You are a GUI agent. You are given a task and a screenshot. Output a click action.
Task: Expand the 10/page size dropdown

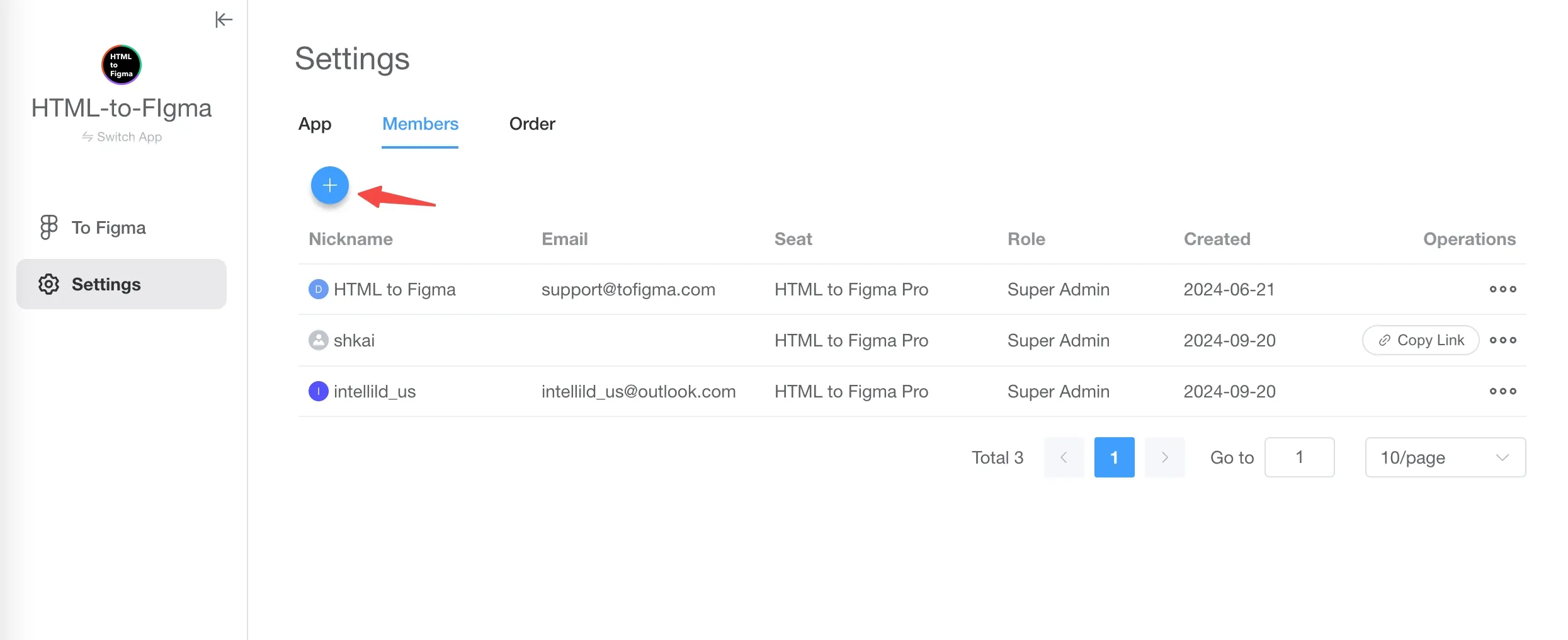pos(1445,457)
